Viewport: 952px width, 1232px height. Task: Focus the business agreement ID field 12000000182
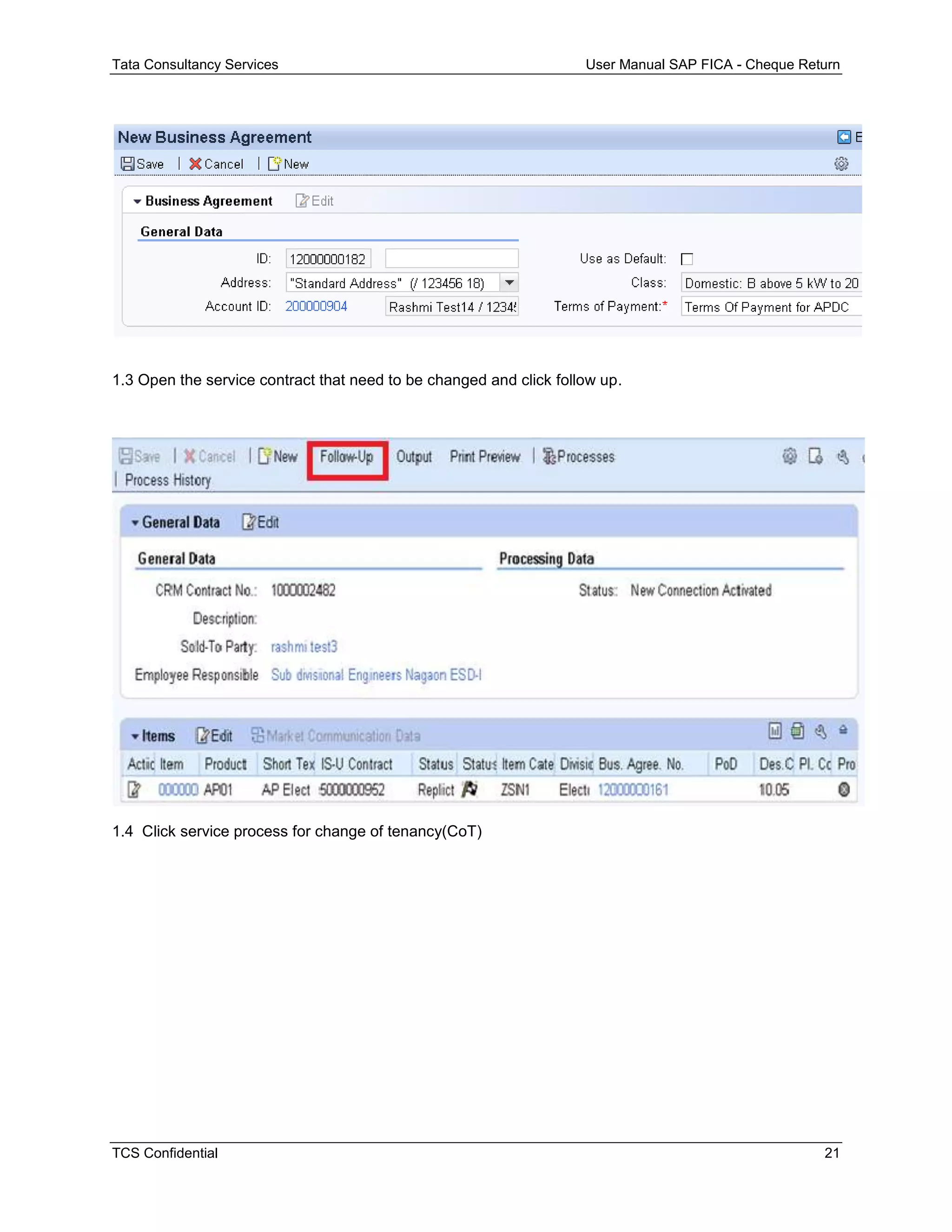[328, 259]
